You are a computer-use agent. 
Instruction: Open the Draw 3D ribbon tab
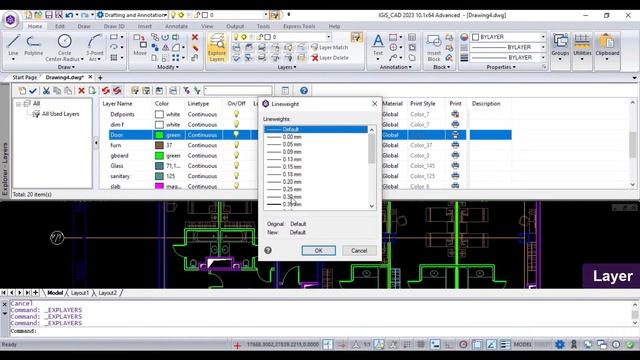(114, 26)
